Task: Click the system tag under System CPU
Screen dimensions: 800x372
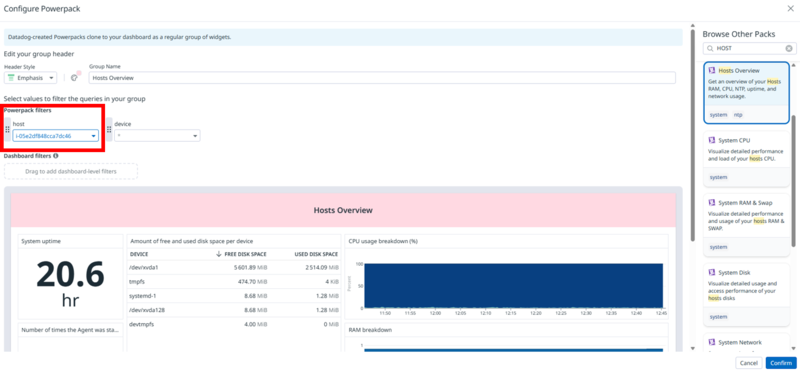Action: pyautogui.click(x=718, y=177)
